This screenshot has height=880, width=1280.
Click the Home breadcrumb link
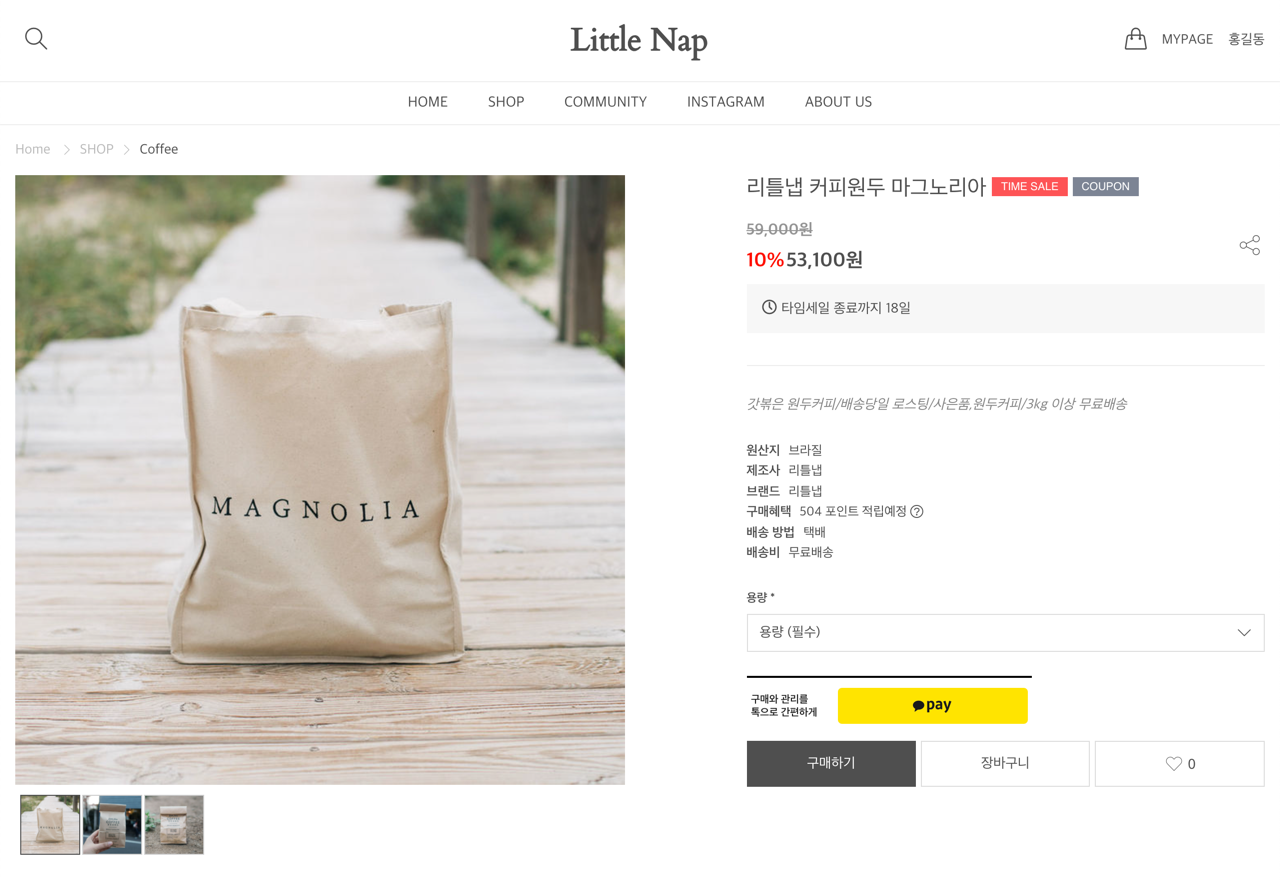click(33, 149)
